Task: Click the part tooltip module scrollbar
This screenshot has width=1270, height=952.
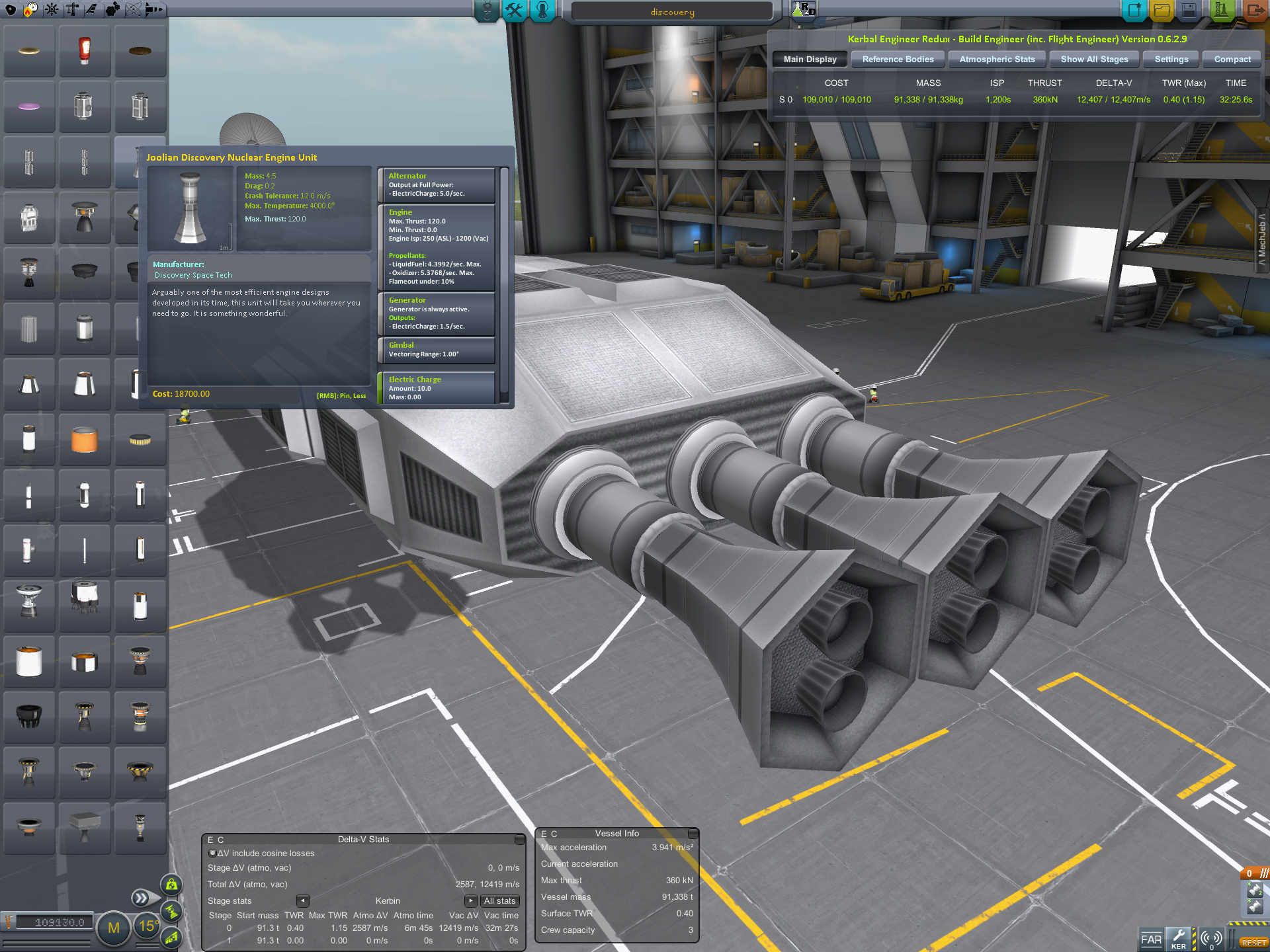Action: [x=504, y=284]
